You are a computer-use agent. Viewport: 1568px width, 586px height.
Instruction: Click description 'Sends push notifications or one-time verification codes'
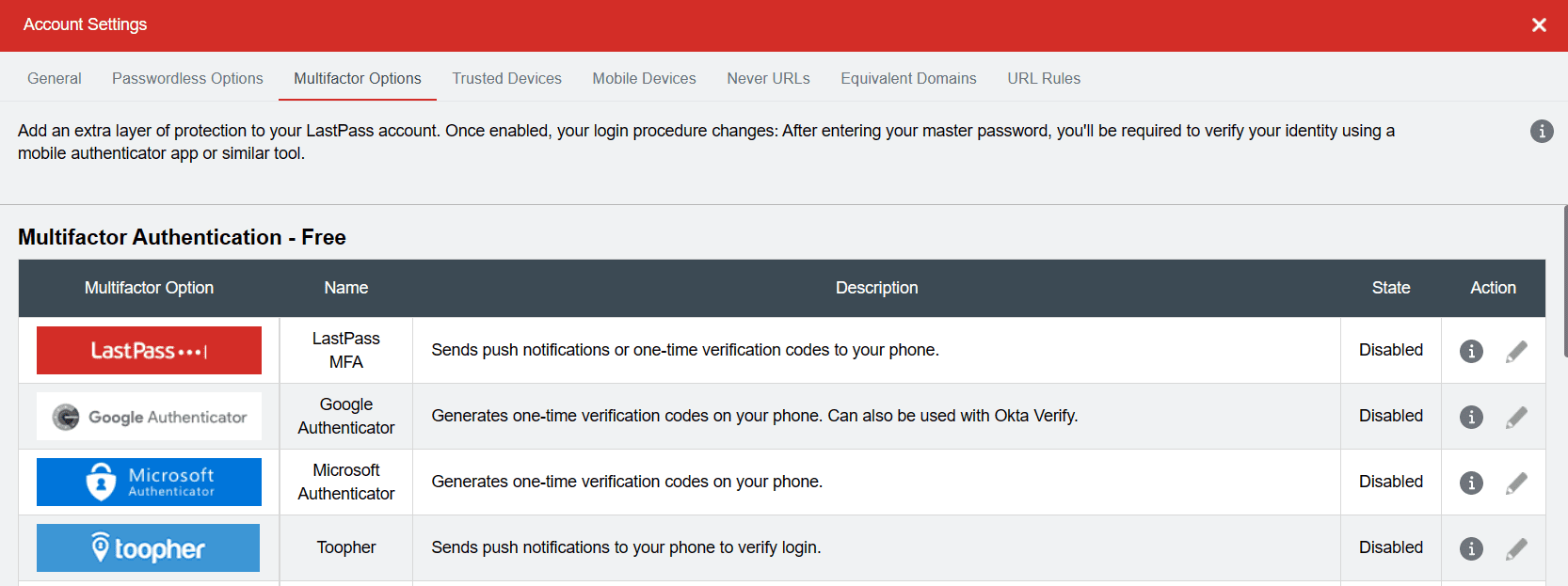(x=685, y=350)
